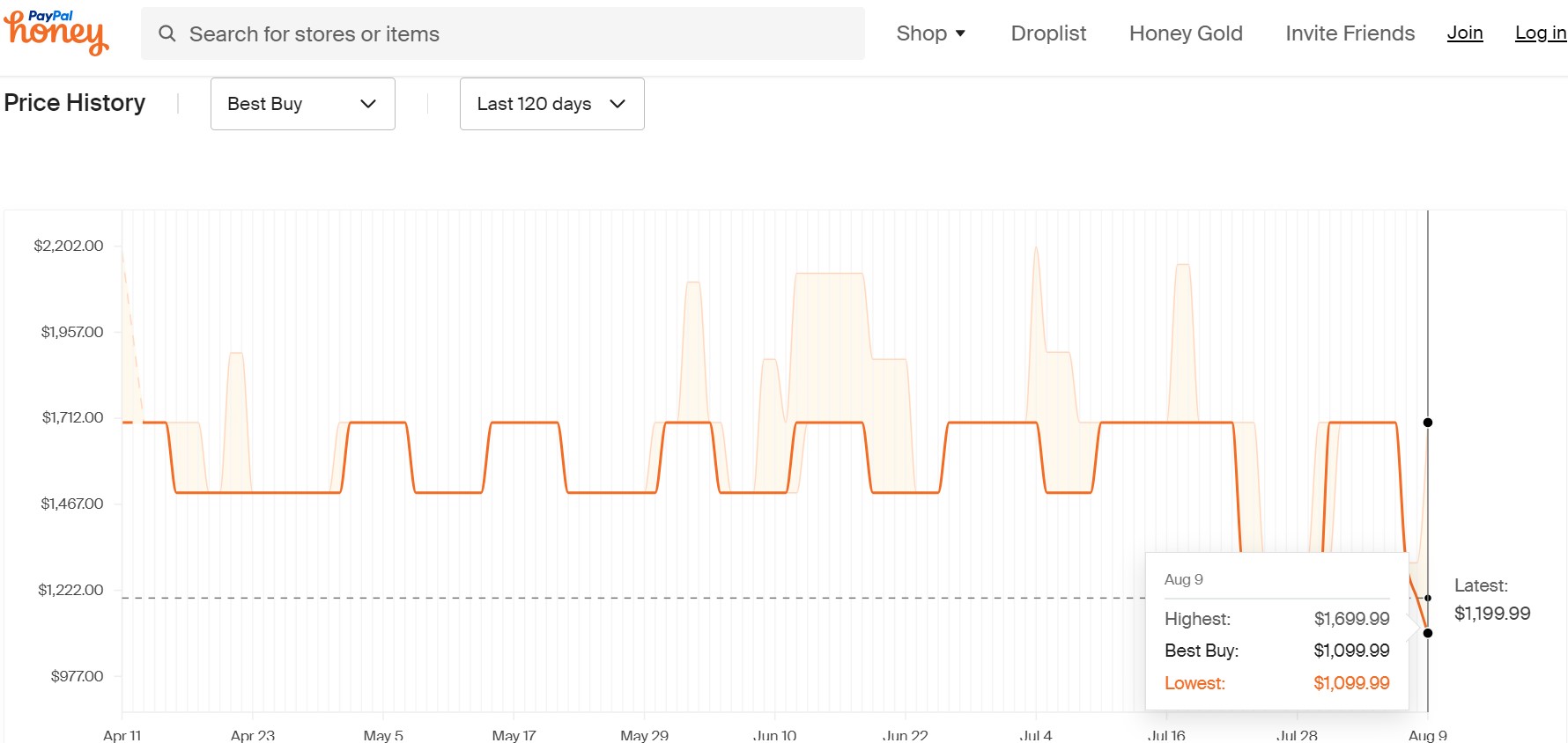Click the $1,467.00 axis label
The image size is (1568, 743).
click(72, 504)
